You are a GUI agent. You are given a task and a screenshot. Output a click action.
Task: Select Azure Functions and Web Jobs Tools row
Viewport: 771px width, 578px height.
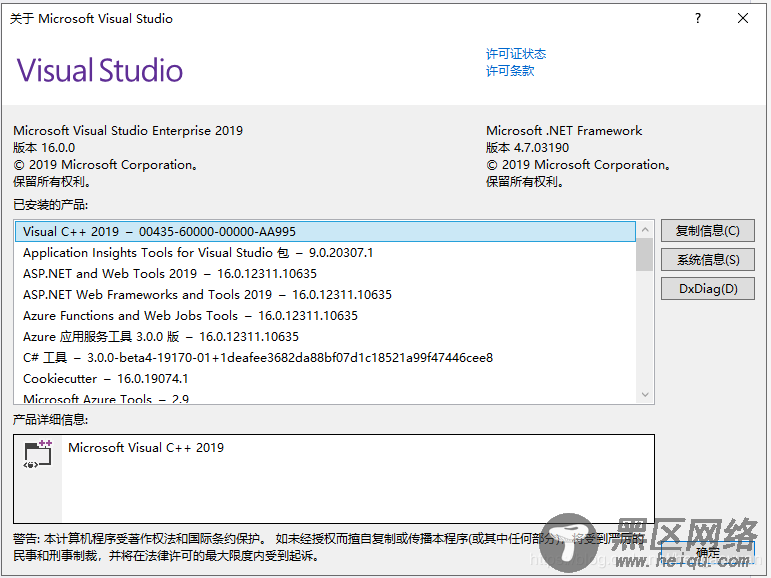coord(326,316)
